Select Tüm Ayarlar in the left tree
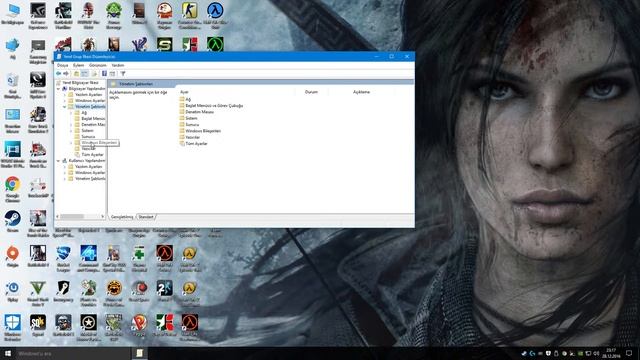This screenshot has height=360, width=640. click(93, 155)
